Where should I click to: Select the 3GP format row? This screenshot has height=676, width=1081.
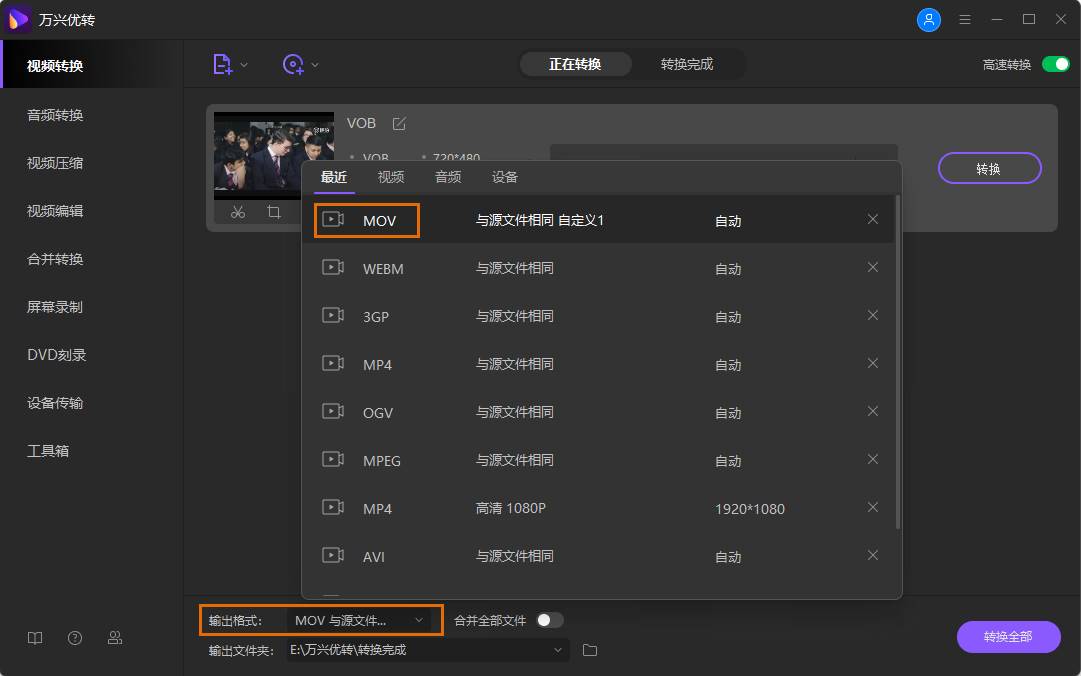point(598,315)
